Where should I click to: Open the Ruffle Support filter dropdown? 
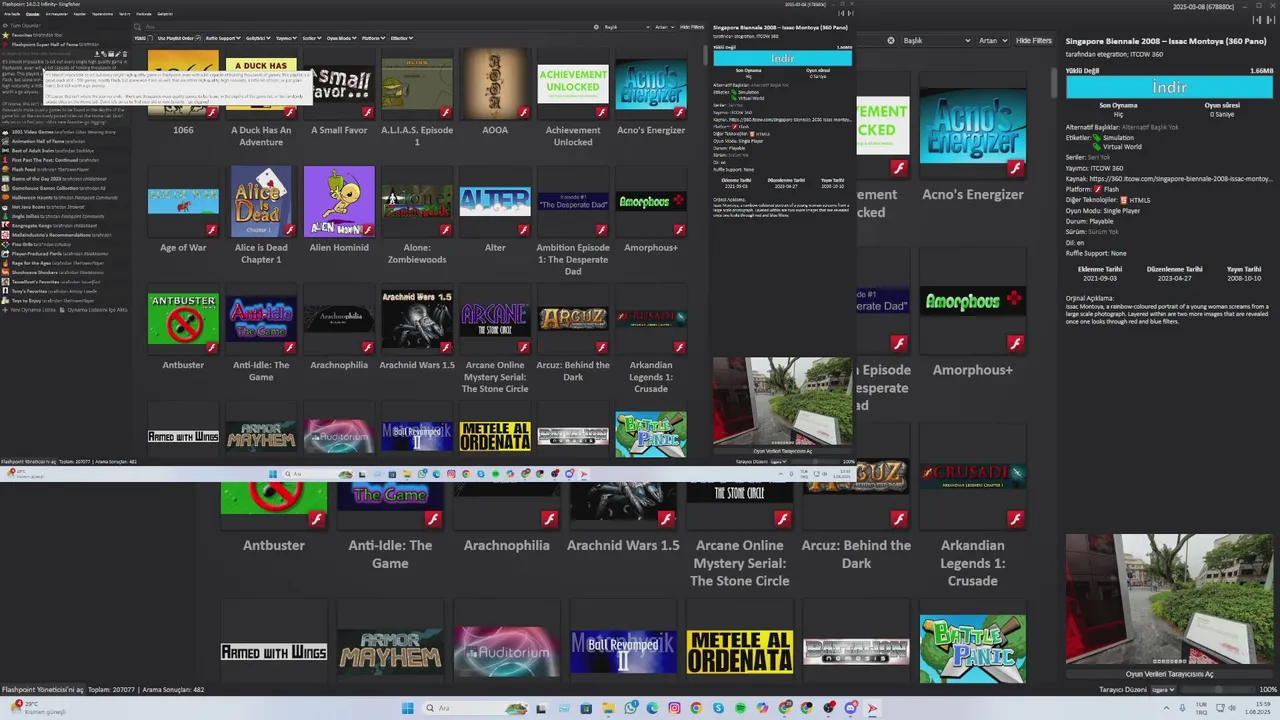[223, 38]
